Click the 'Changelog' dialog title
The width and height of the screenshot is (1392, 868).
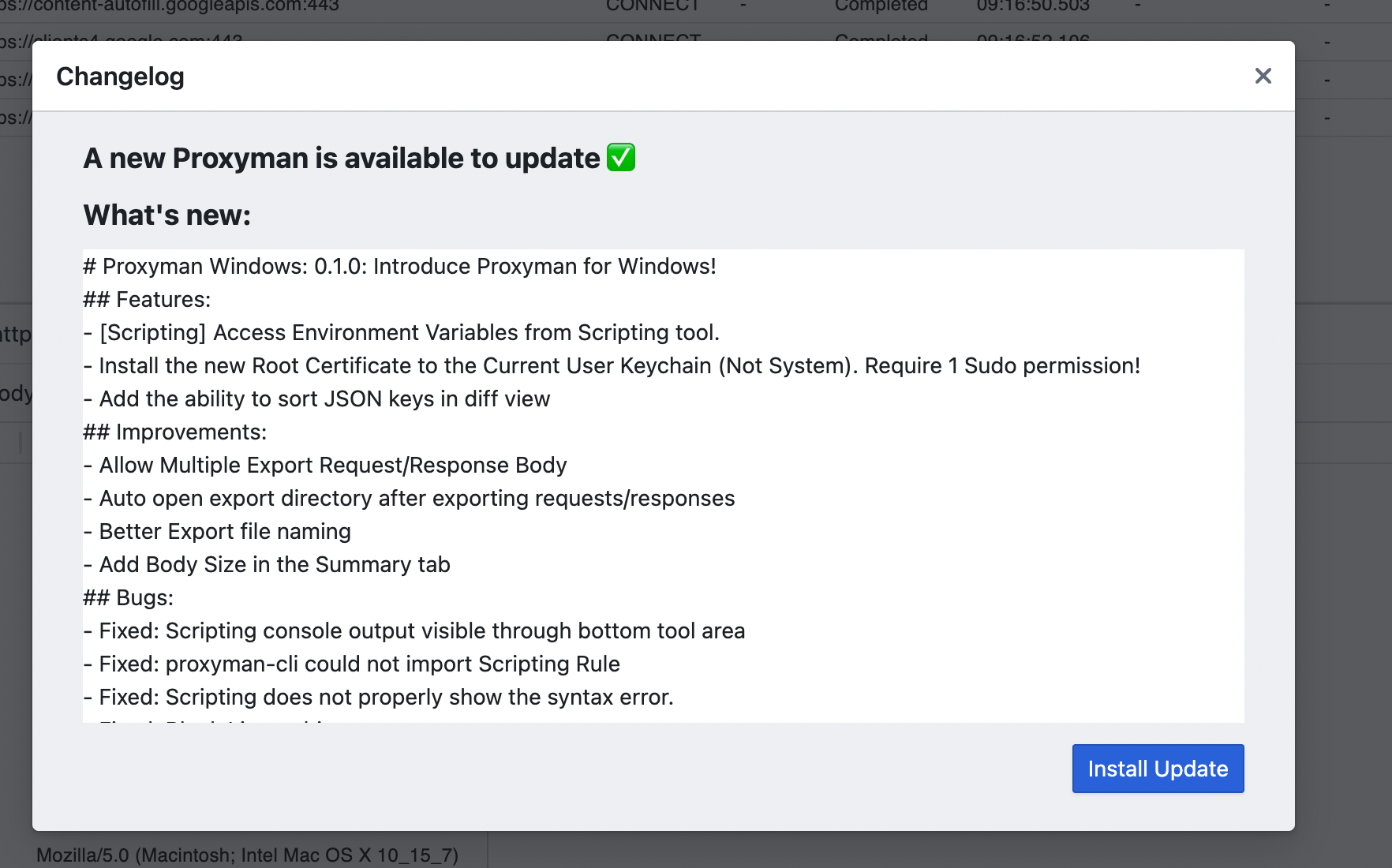click(x=120, y=77)
